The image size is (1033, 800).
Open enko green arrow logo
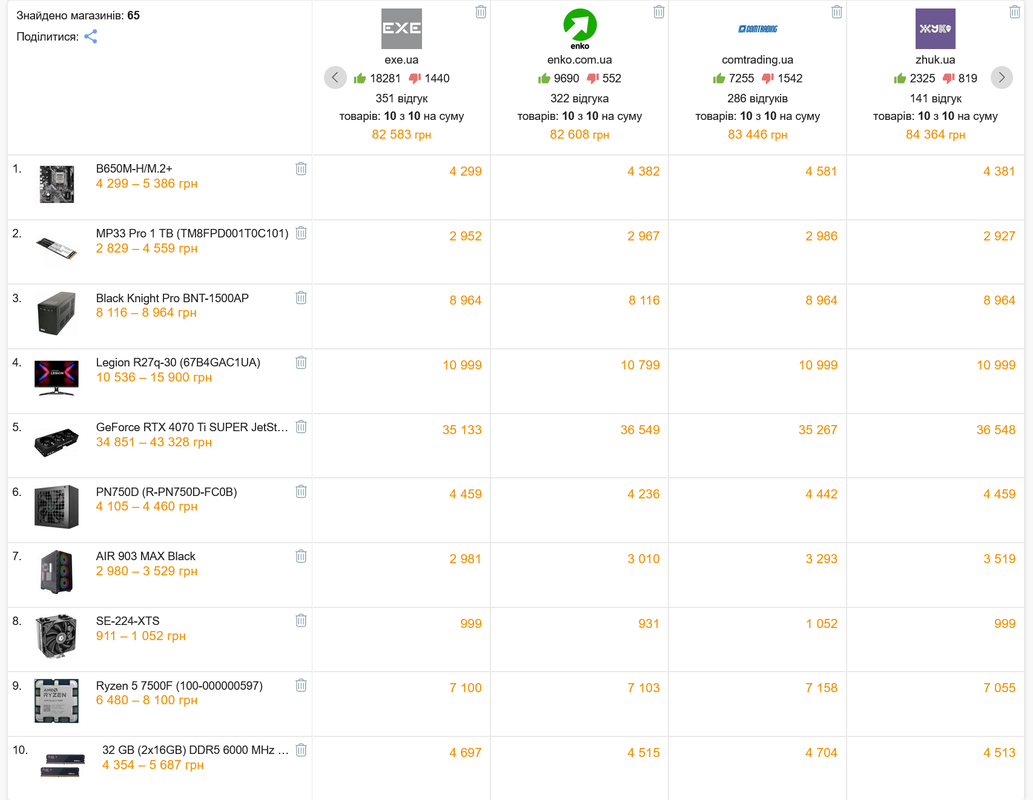(x=580, y=28)
